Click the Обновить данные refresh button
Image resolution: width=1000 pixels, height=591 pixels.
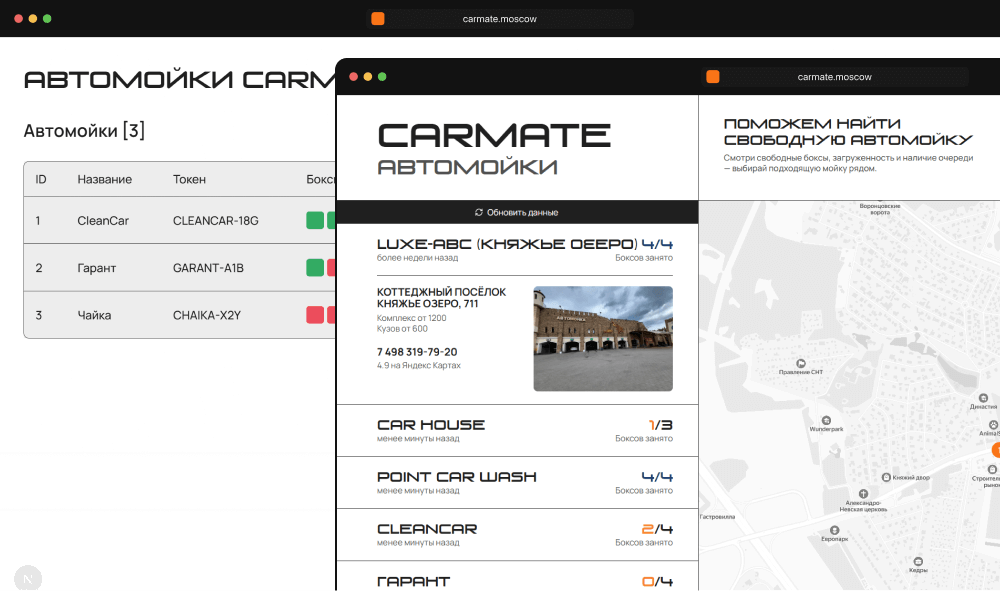517,212
